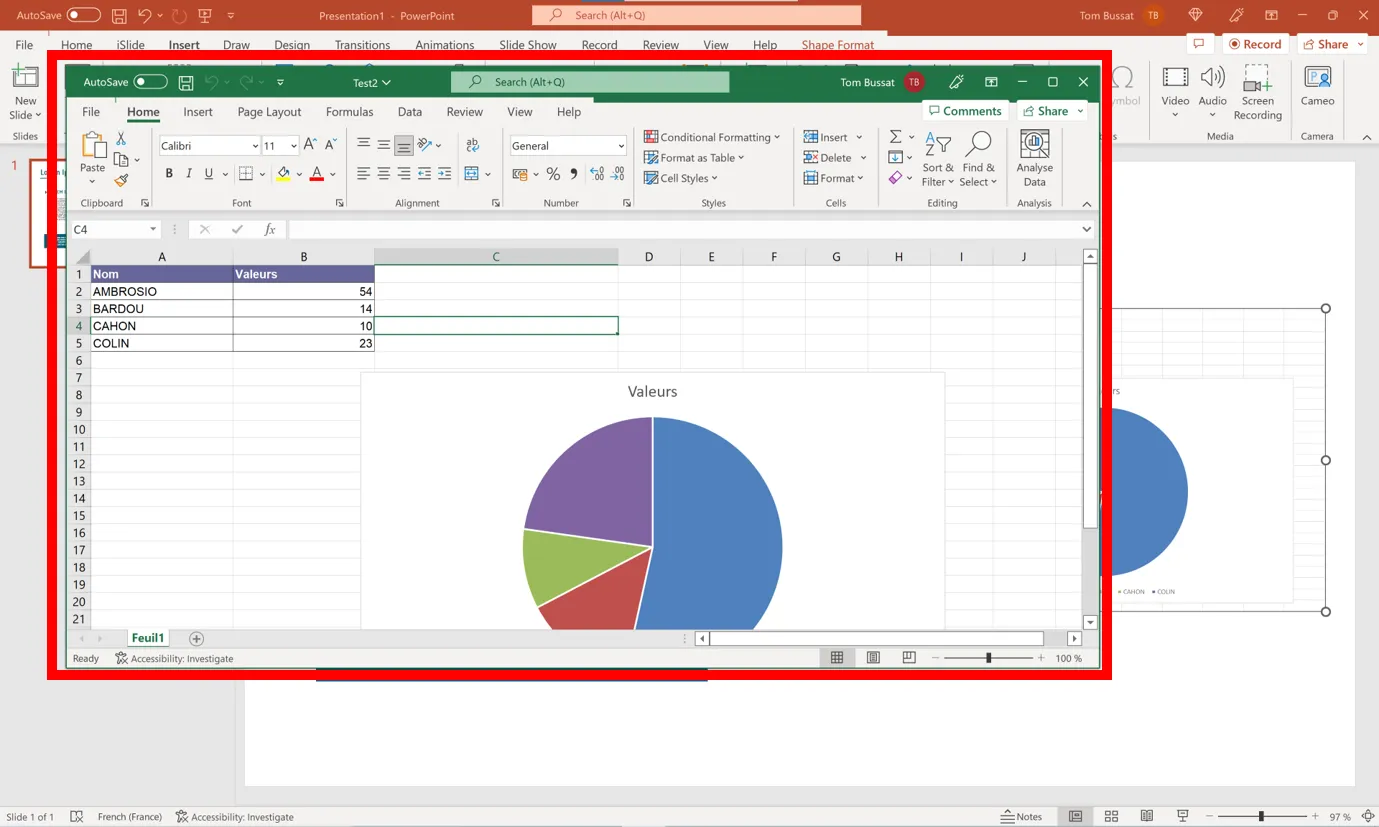Open Sort & Filter dropdown
Screen dimensions: 1379x827
coord(937,160)
